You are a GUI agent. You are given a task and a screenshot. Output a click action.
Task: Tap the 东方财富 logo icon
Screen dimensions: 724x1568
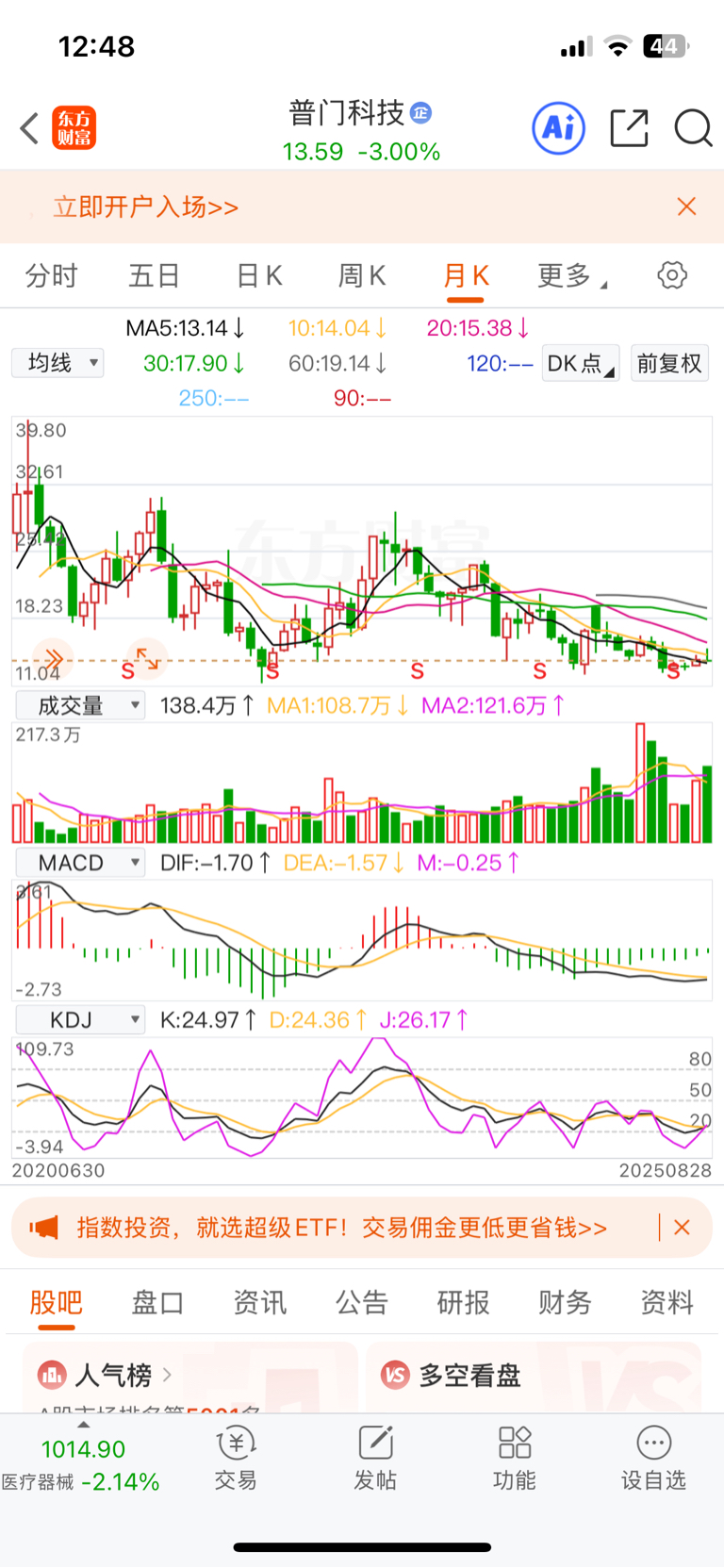click(x=74, y=128)
